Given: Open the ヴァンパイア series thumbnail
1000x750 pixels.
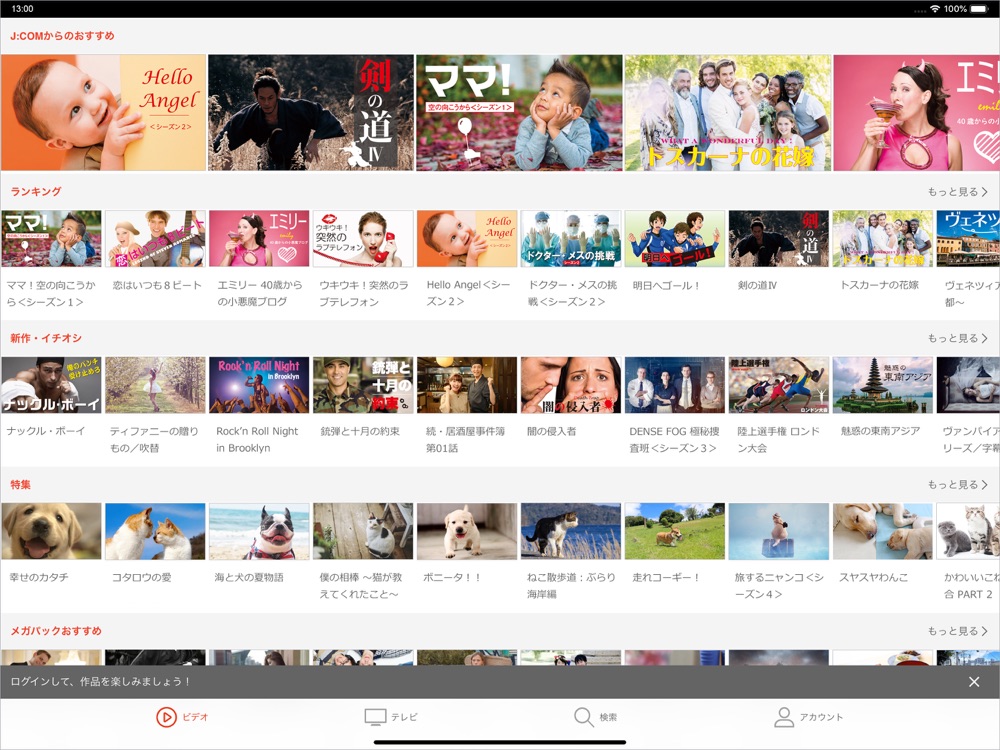Looking at the screenshot, I should tap(968, 385).
